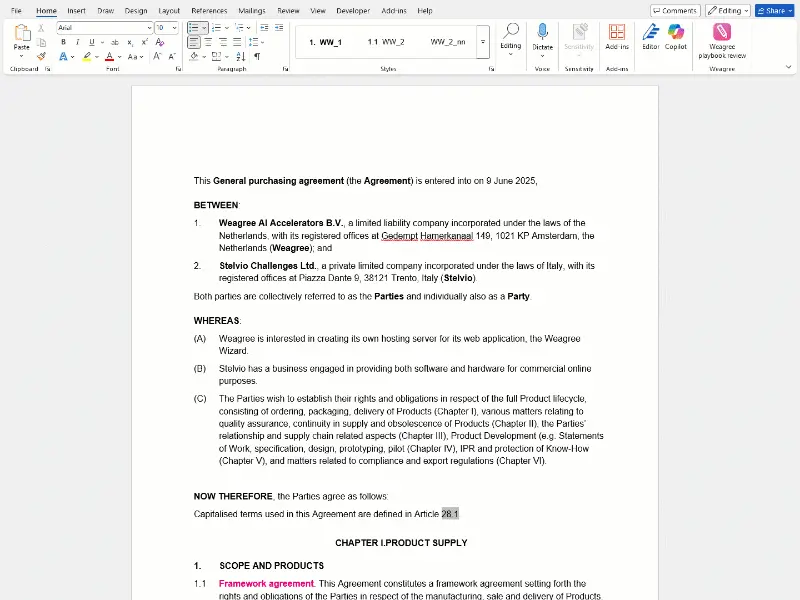
Task: Align paragraph left
Action: 194,42
